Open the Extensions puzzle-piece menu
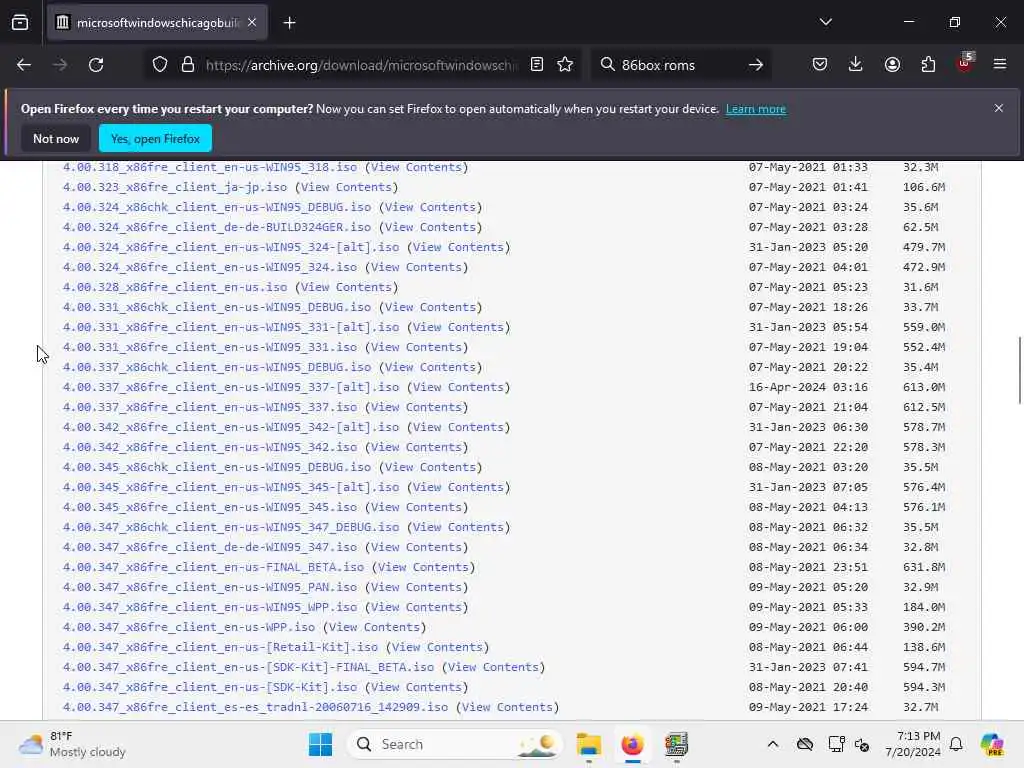The height and width of the screenshot is (768, 1024). [x=928, y=65]
